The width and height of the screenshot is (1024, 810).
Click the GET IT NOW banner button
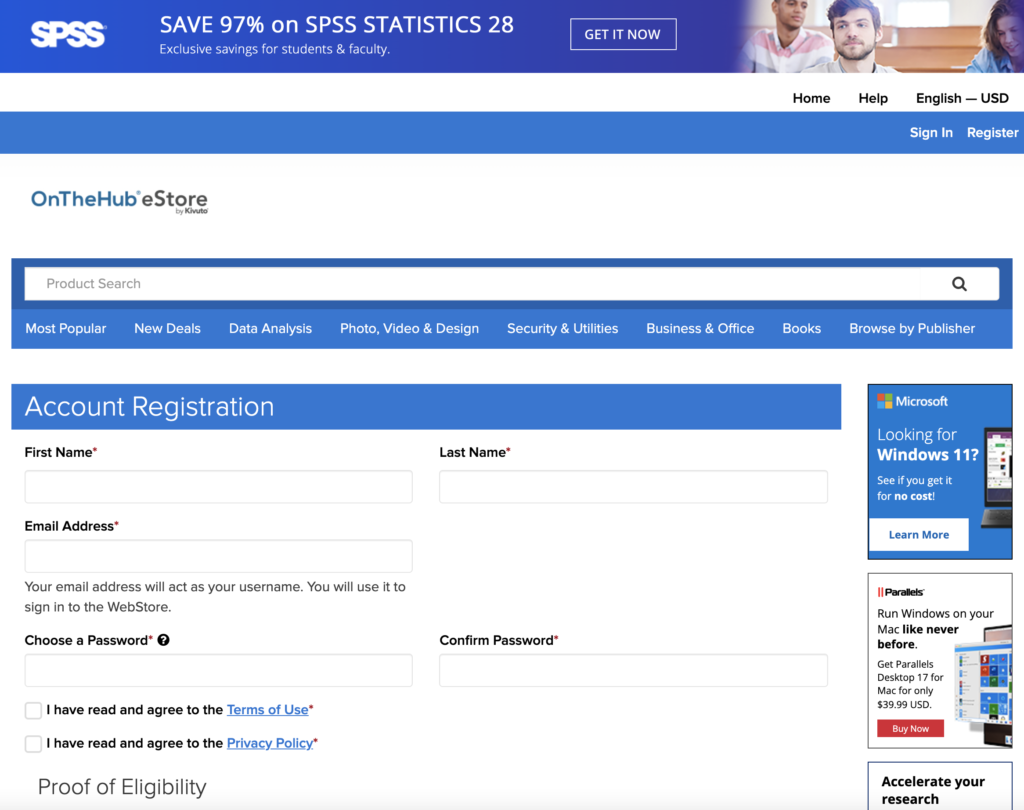click(x=623, y=34)
